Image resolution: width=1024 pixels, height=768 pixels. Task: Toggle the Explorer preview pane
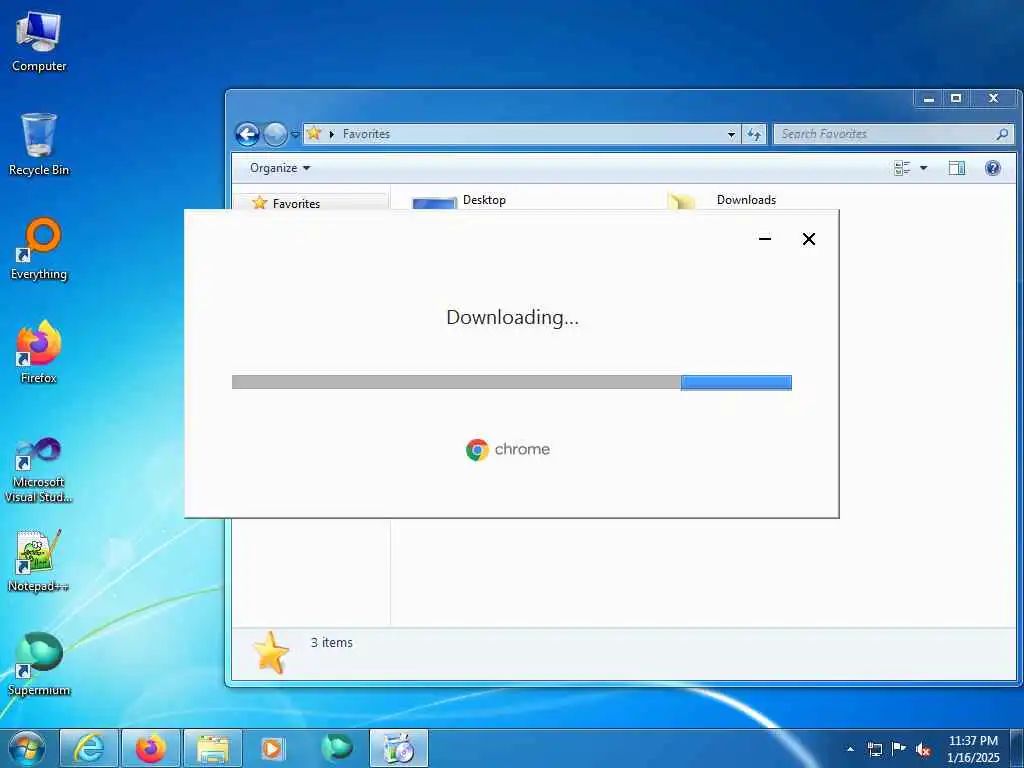957,168
